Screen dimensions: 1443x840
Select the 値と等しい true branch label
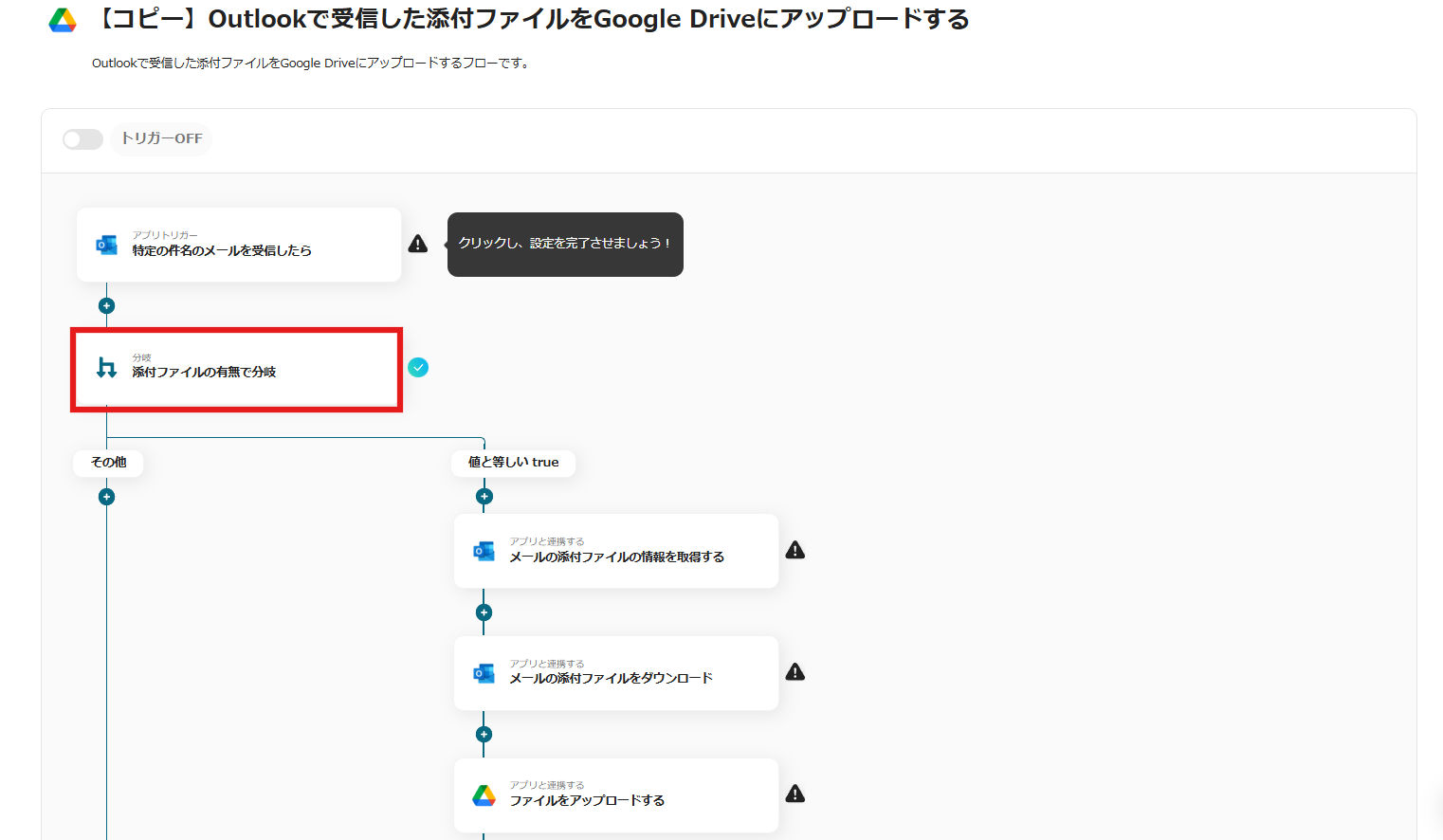pos(513,463)
